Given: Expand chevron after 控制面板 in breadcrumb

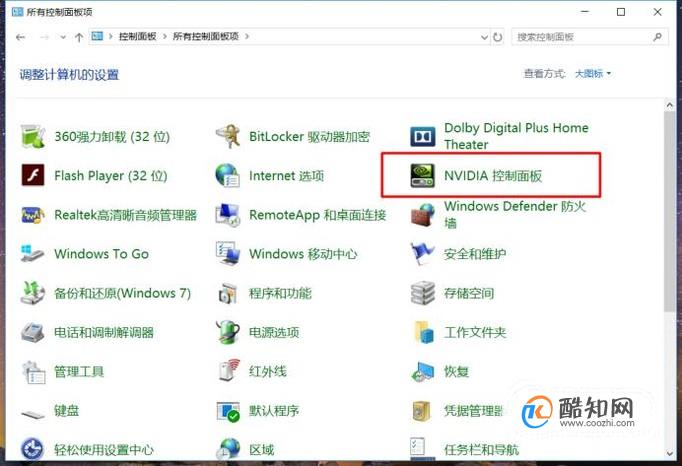Looking at the screenshot, I should point(165,37).
